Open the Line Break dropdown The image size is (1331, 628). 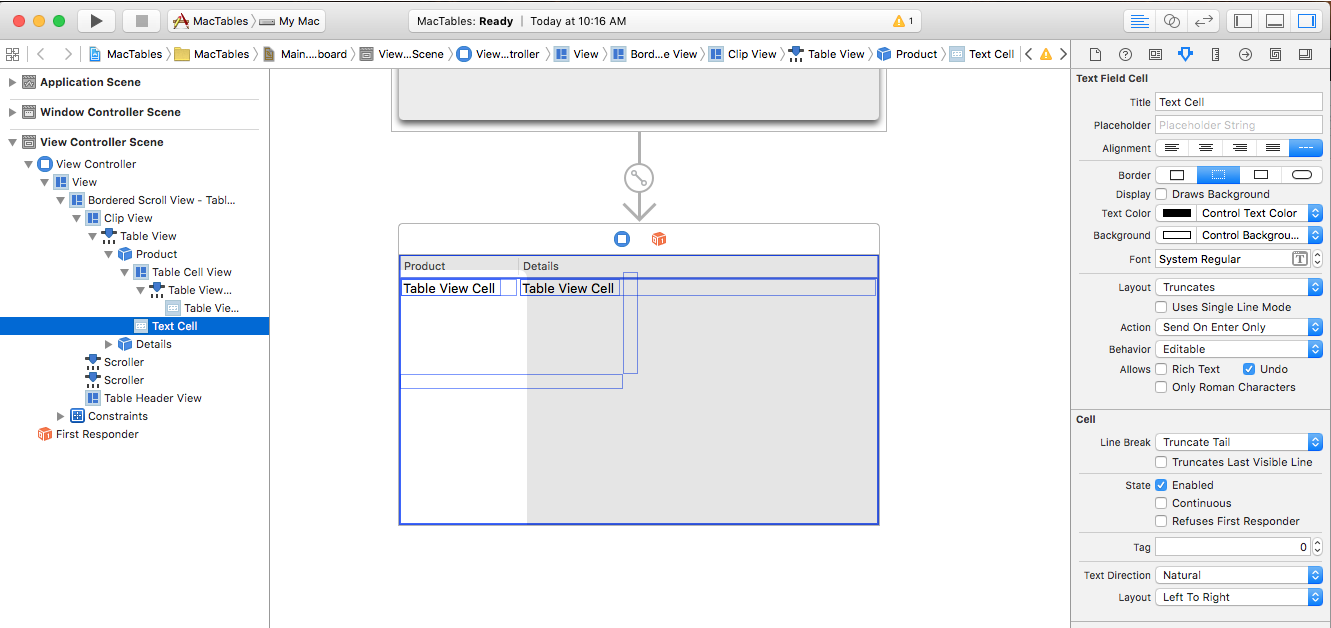point(1238,441)
